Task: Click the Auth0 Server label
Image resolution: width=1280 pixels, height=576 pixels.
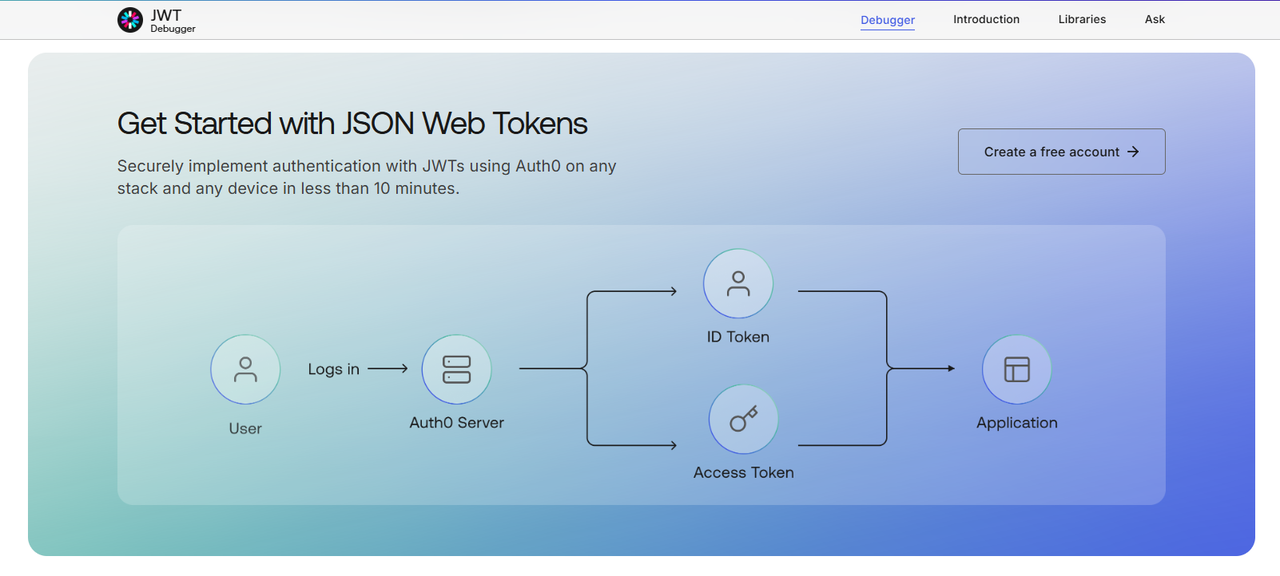Action: (457, 423)
